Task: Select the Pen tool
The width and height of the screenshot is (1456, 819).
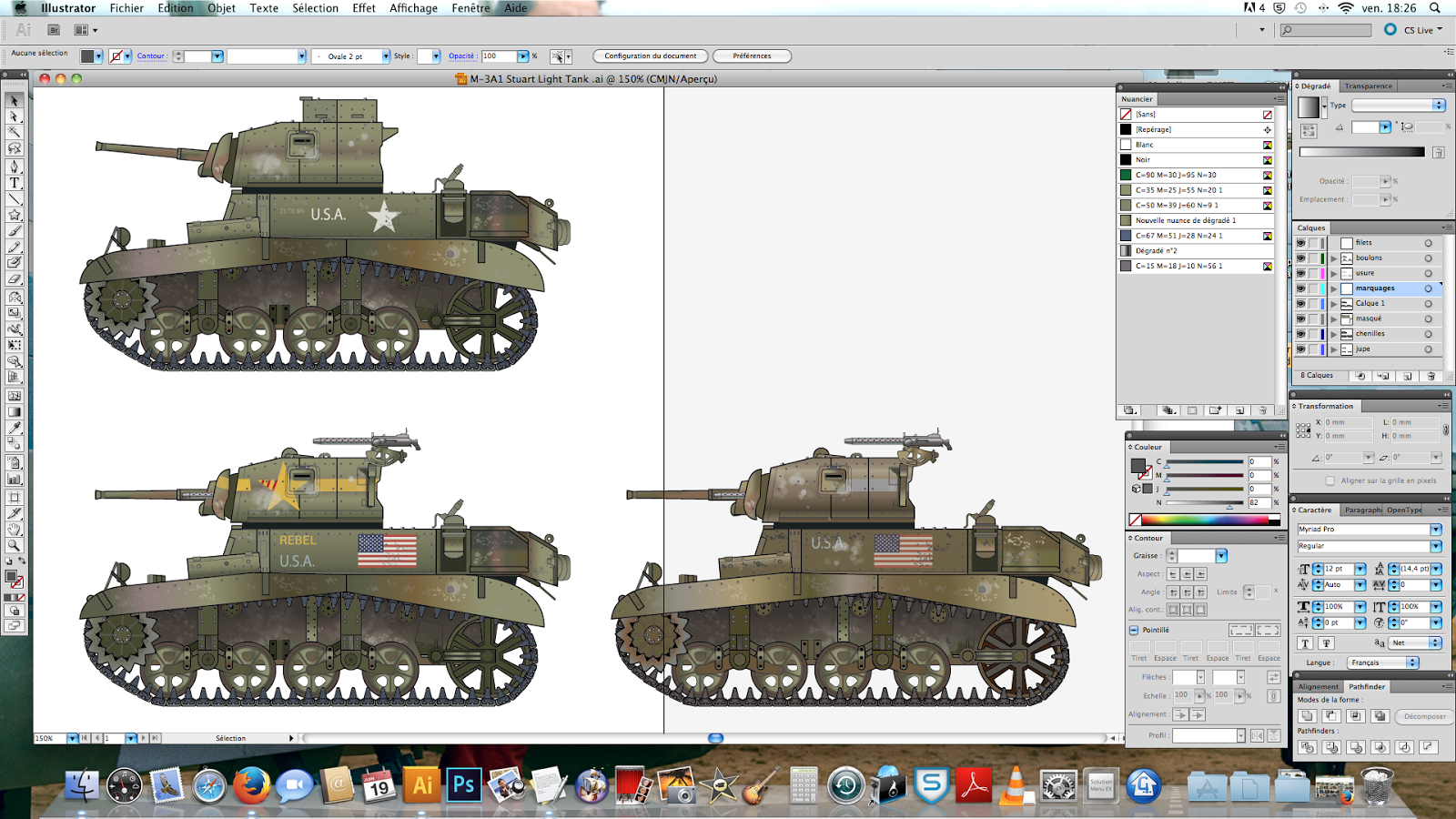Action: click(15, 167)
